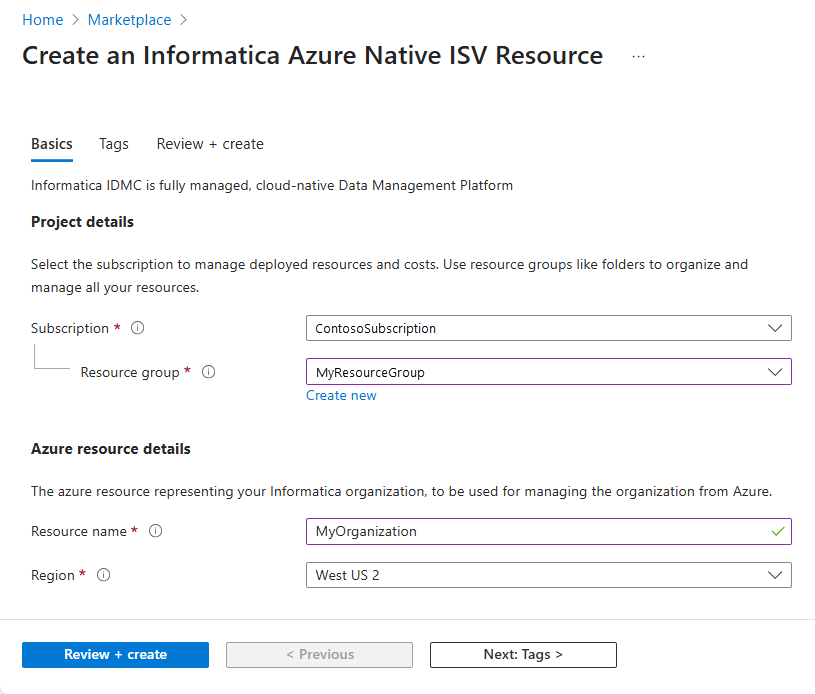Image resolution: width=815 pixels, height=694 pixels.
Task: Click the green validation checkmark in Resource name
Action: tap(778, 531)
